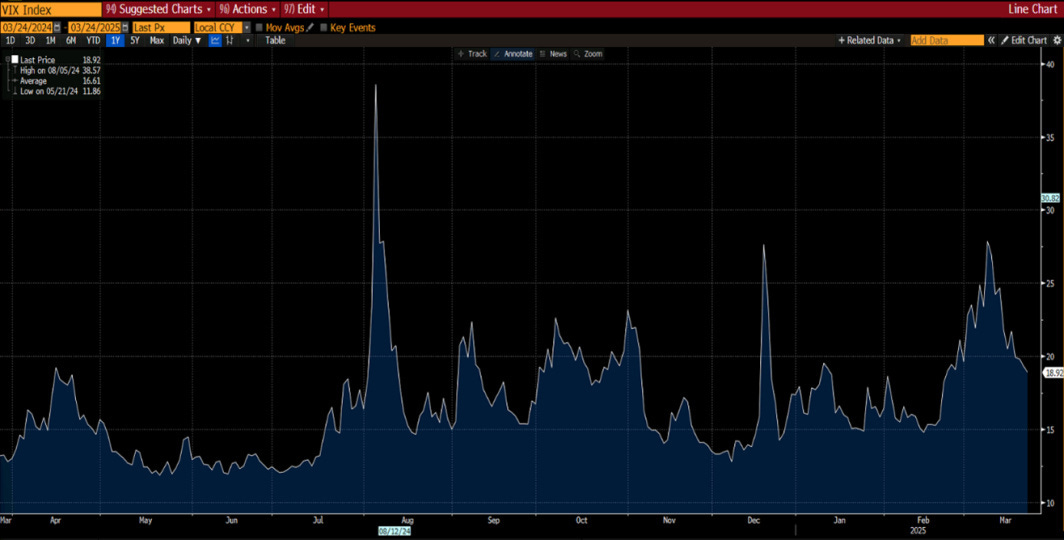
Task: Toggle the Last Price series color box
Action: [15, 60]
